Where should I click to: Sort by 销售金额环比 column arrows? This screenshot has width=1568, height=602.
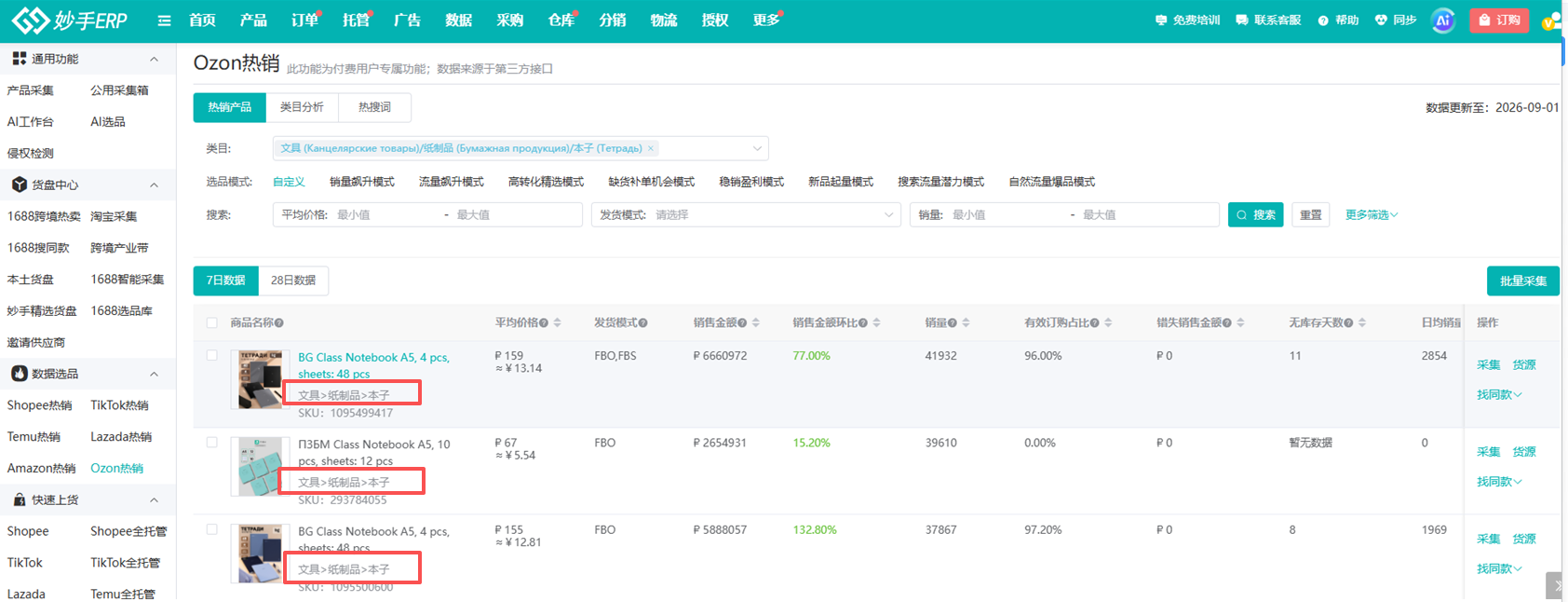pos(877,322)
